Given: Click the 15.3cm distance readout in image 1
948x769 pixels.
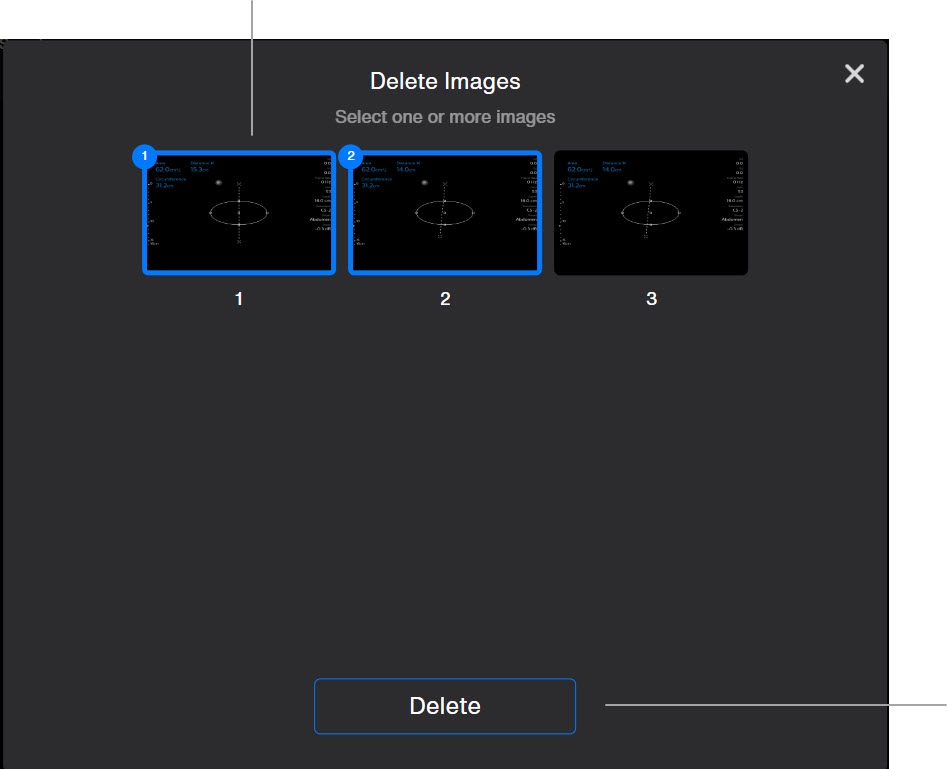Looking at the screenshot, I should click(x=199, y=170).
